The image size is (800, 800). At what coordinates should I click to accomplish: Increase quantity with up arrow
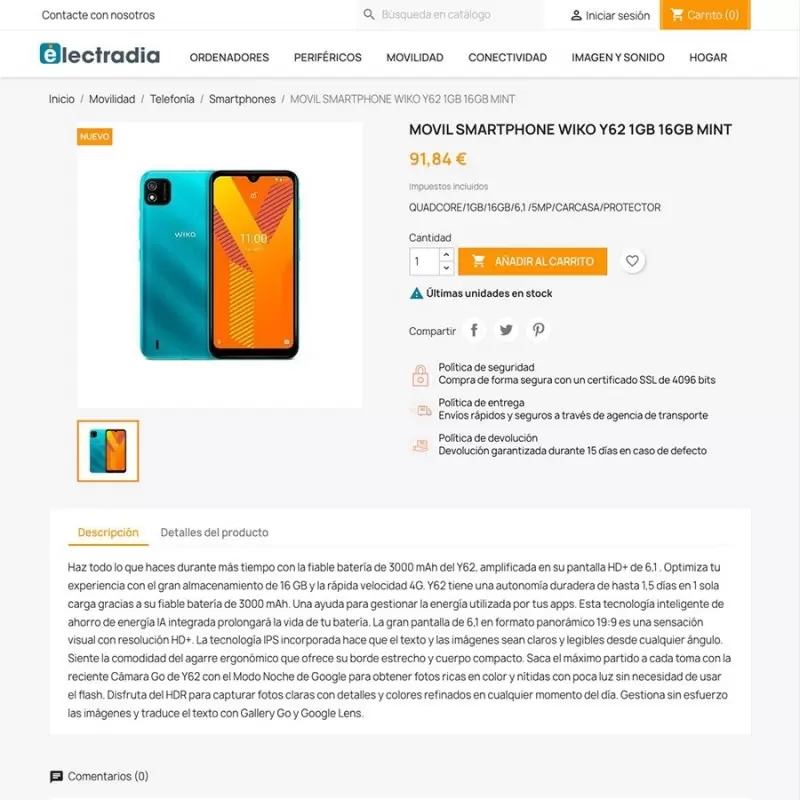(446, 254)
